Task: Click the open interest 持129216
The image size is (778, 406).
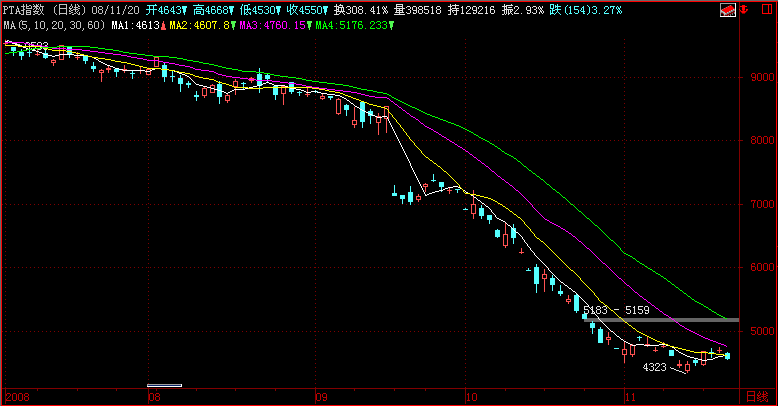Action: [x=471, y=10]
